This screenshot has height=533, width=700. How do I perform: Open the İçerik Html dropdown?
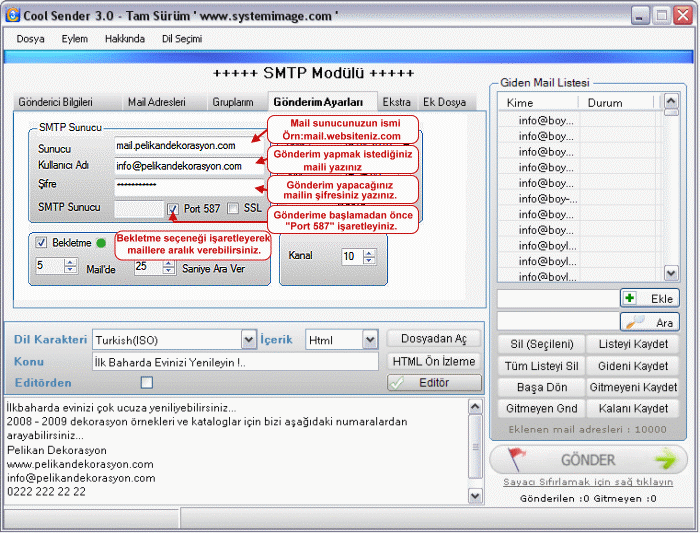click(370, 340)
